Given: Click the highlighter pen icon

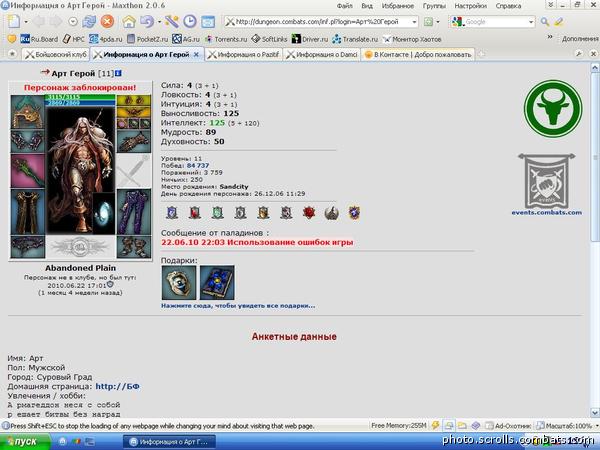Looking at the screenshot, I should 559,22.
